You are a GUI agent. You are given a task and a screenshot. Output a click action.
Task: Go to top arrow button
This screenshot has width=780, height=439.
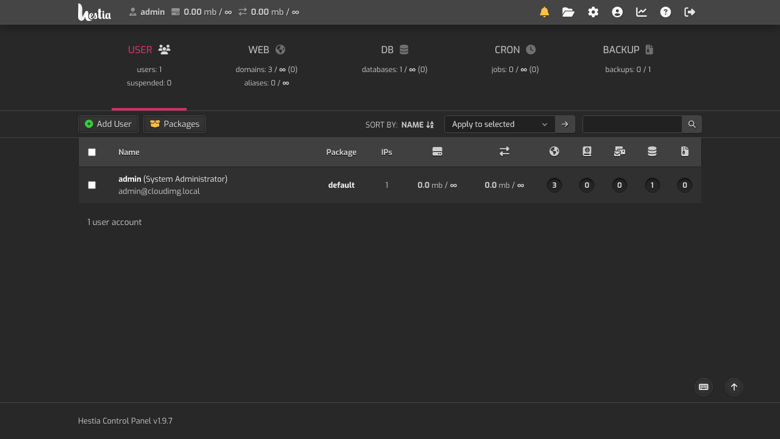734,387
